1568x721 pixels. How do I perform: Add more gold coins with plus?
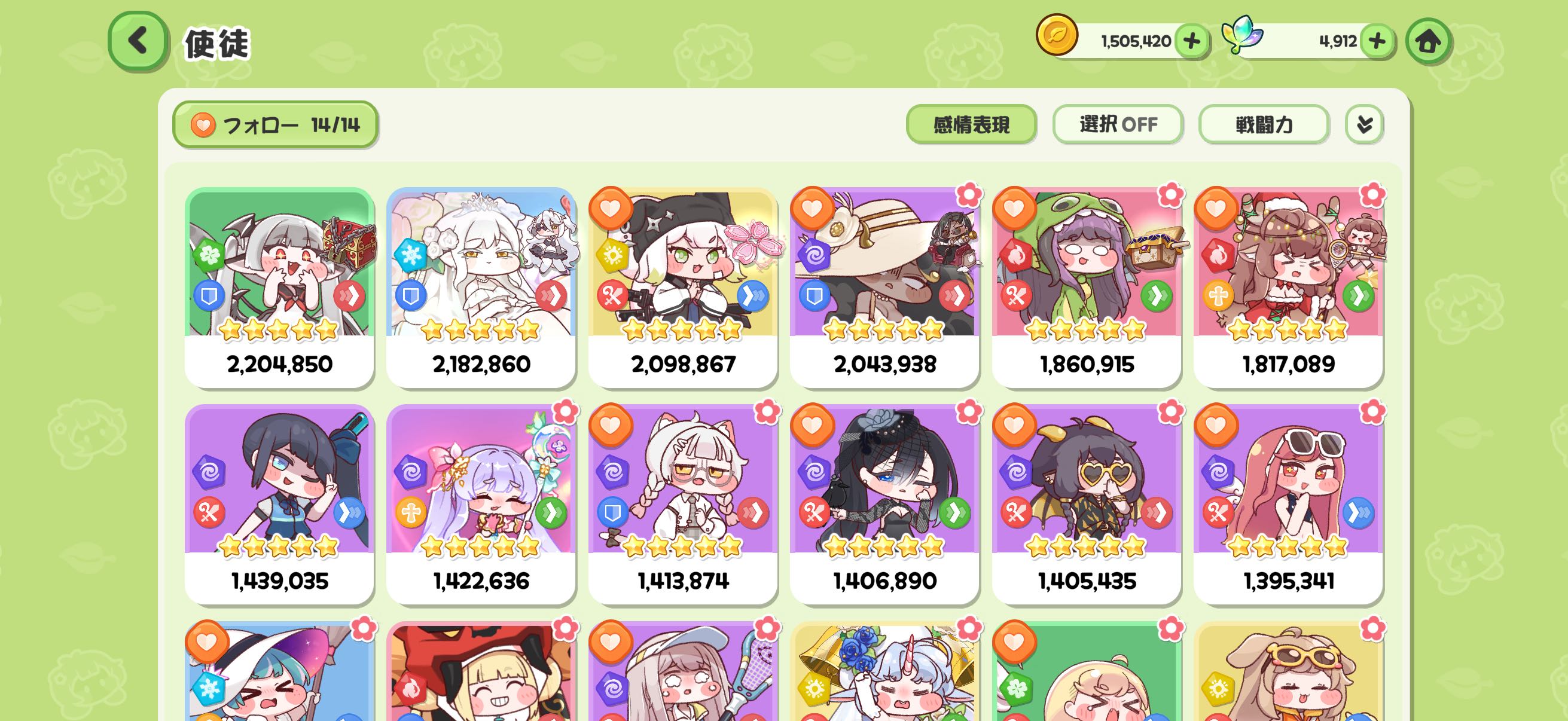[x=1191, y=41]
